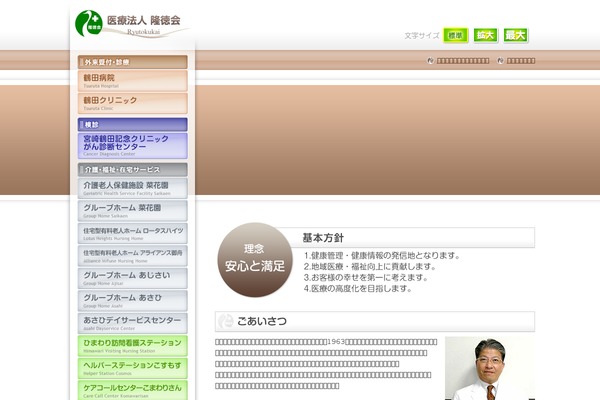The image size is (600, 400).
Task: Open the 鶴田クリニック Tsuruta Clinic item
Action: coord(132,103)
